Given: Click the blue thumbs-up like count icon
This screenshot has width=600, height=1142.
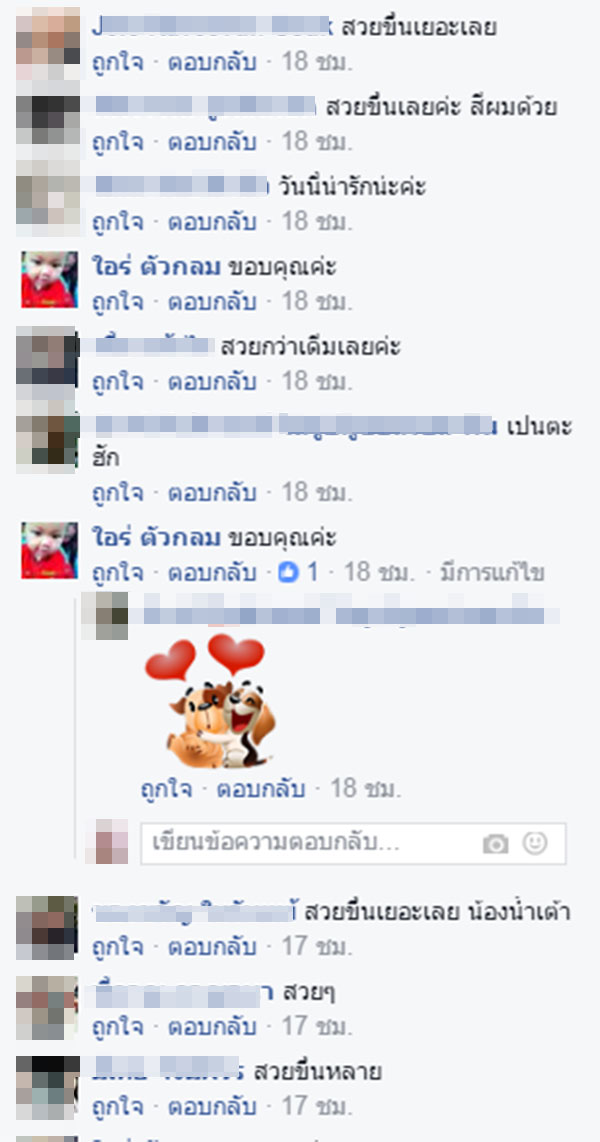Looking at the screenshot, I should pyautogui.click(x=289, y=572).
